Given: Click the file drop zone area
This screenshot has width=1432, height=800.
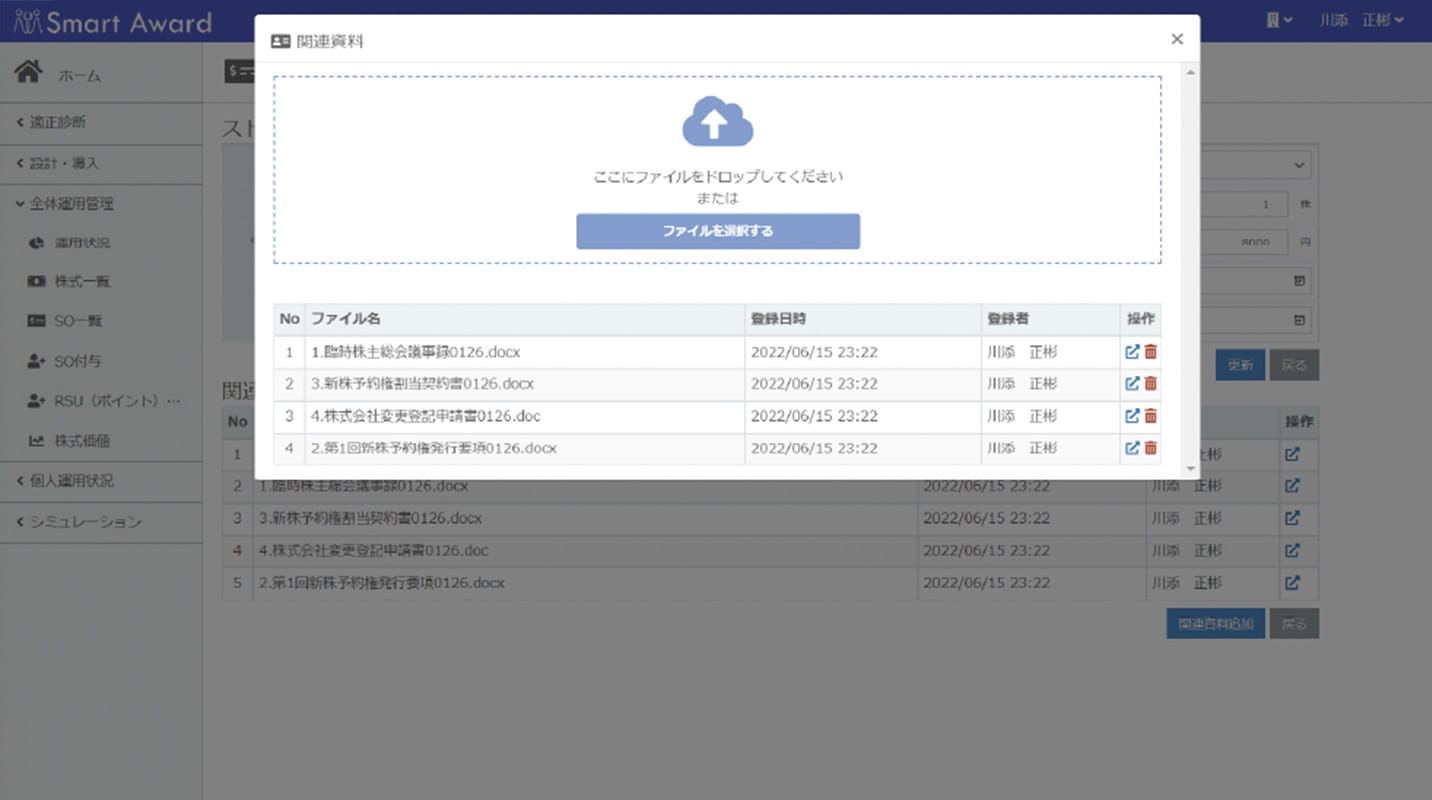Looking at the screenshot, I should (717, 170).
